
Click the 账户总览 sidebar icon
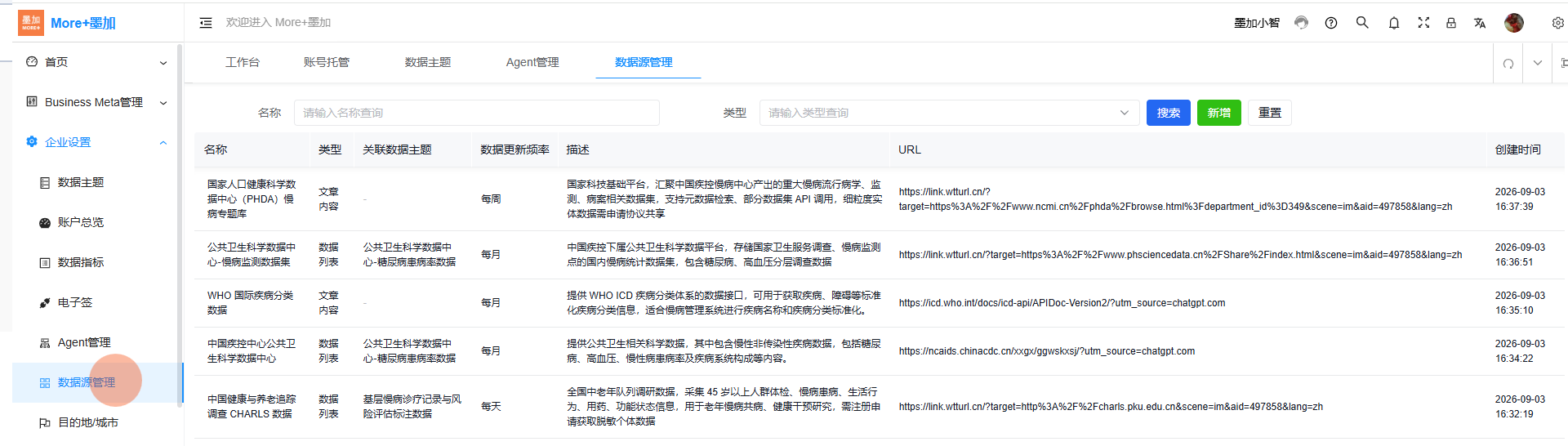[x=45, y=222]
